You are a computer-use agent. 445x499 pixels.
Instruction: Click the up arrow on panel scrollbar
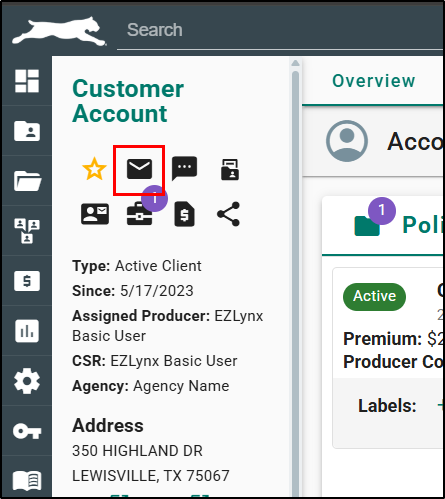tap(295, 63)
